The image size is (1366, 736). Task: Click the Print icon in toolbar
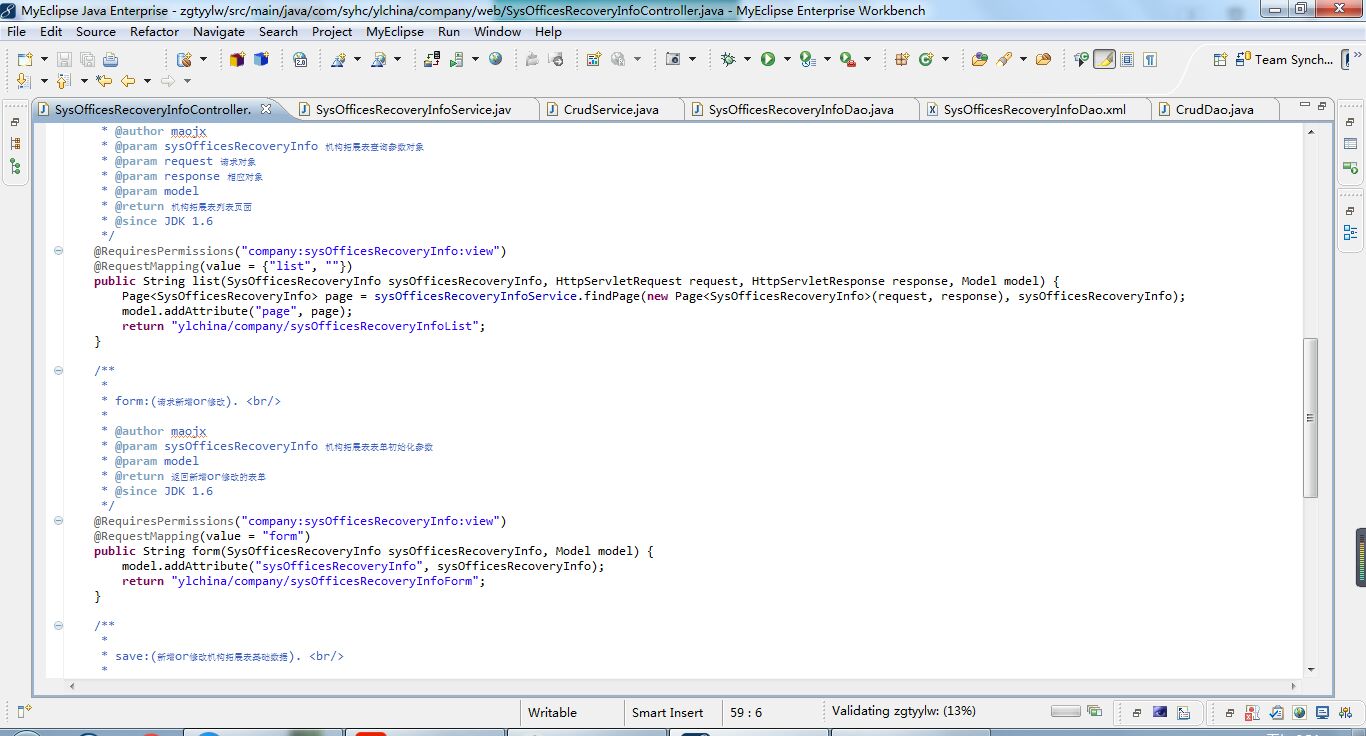click(110, 60)
